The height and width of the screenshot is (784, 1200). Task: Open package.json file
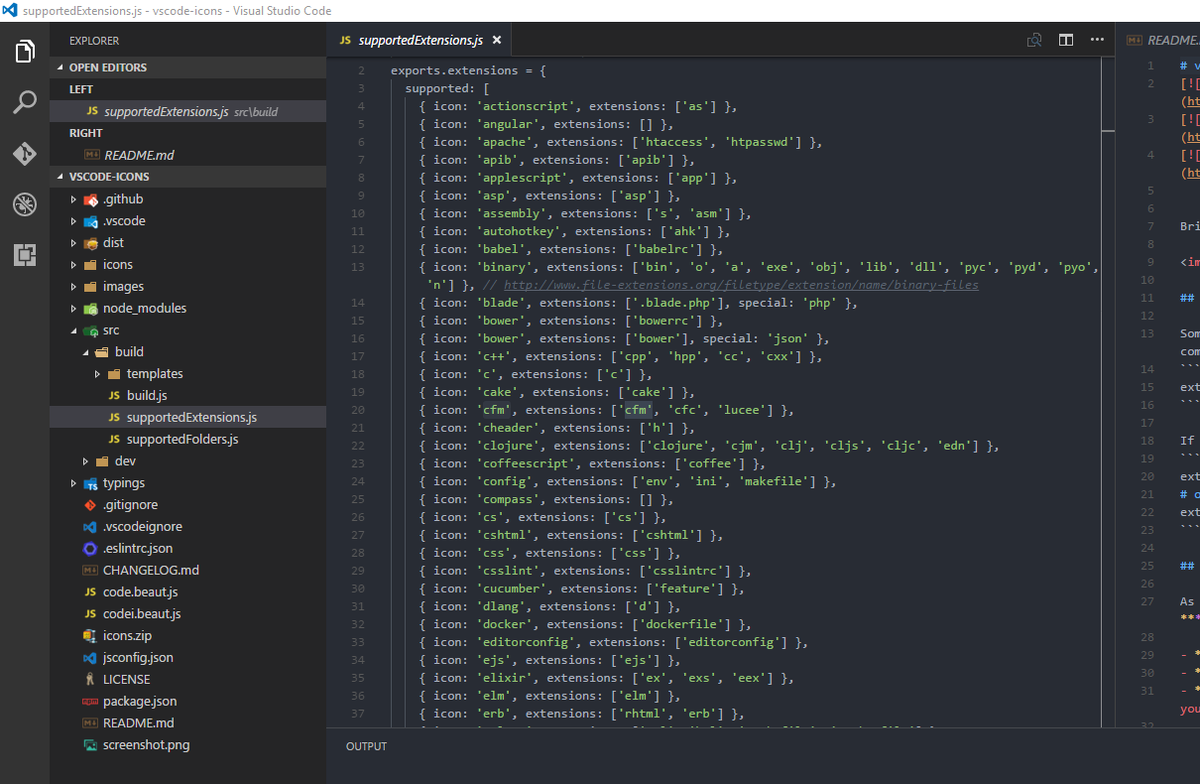[x=188, y=701]
